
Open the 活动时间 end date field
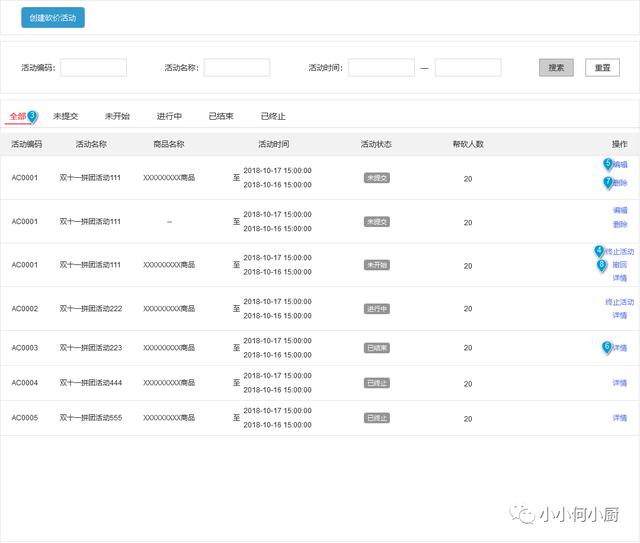coord(468,68)
